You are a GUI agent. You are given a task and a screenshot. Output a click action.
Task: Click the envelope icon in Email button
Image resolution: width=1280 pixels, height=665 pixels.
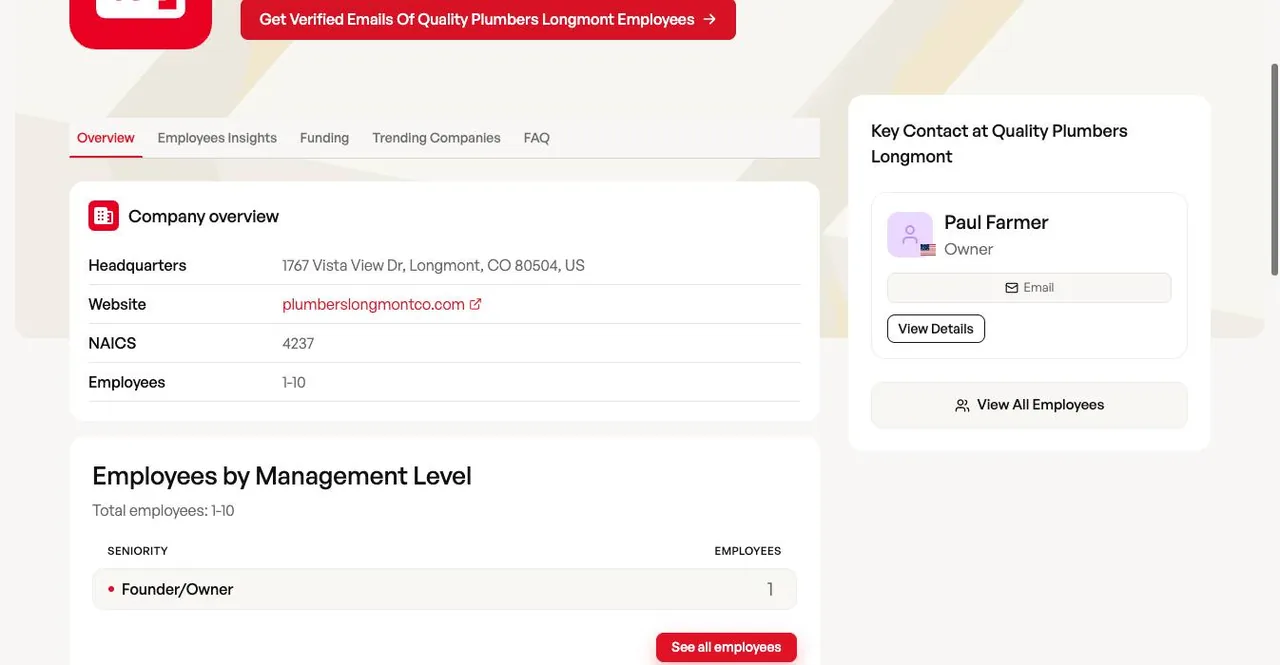1011,288
